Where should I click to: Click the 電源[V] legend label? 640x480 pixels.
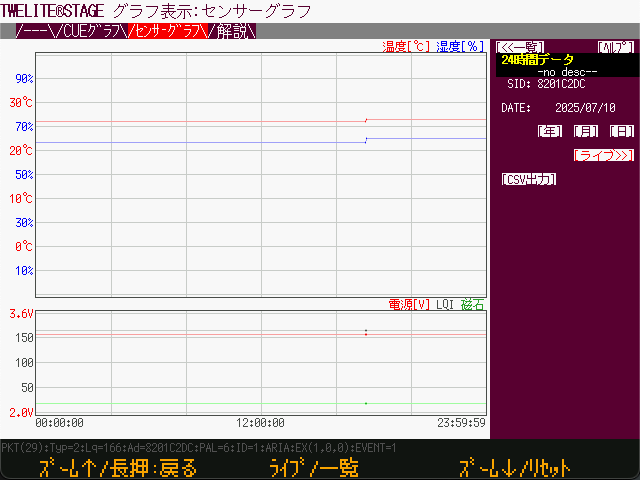[409, 304]
